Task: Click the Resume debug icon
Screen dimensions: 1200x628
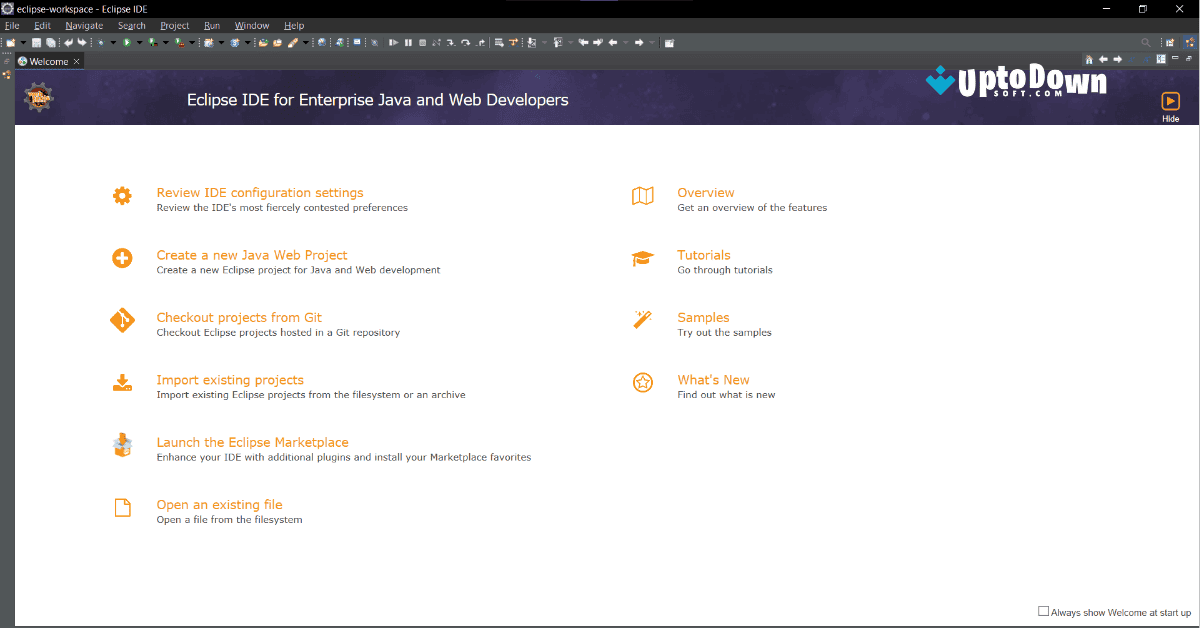Action: point(395,42)
